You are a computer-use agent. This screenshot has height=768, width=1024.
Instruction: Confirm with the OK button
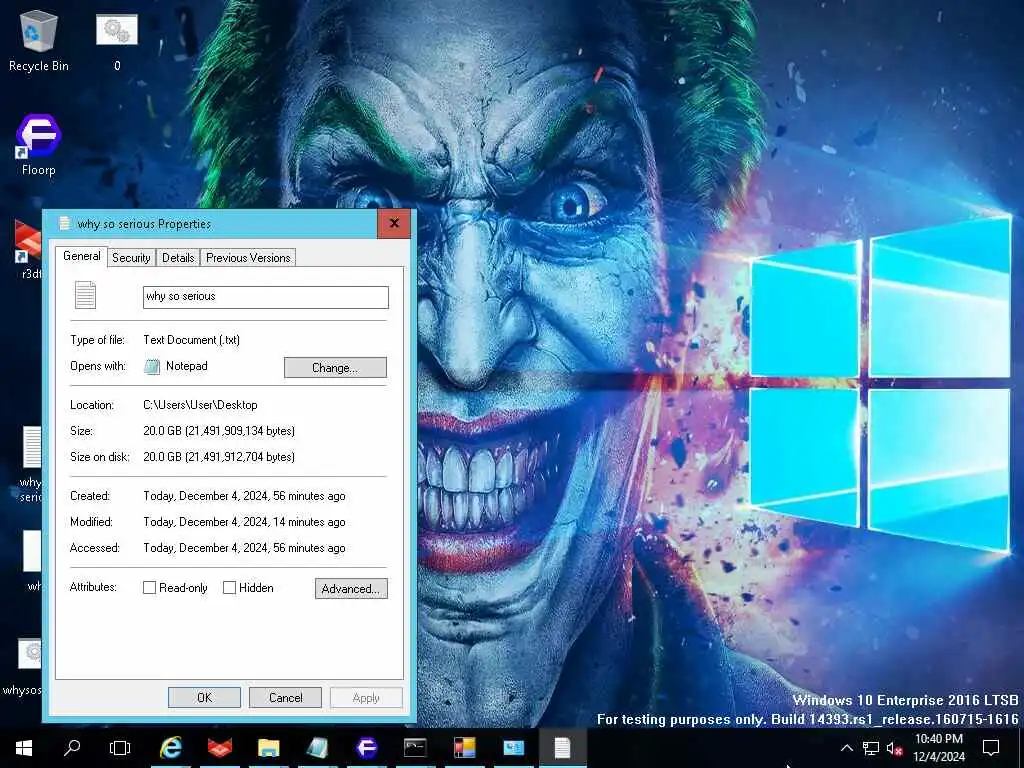pos(204,697)
